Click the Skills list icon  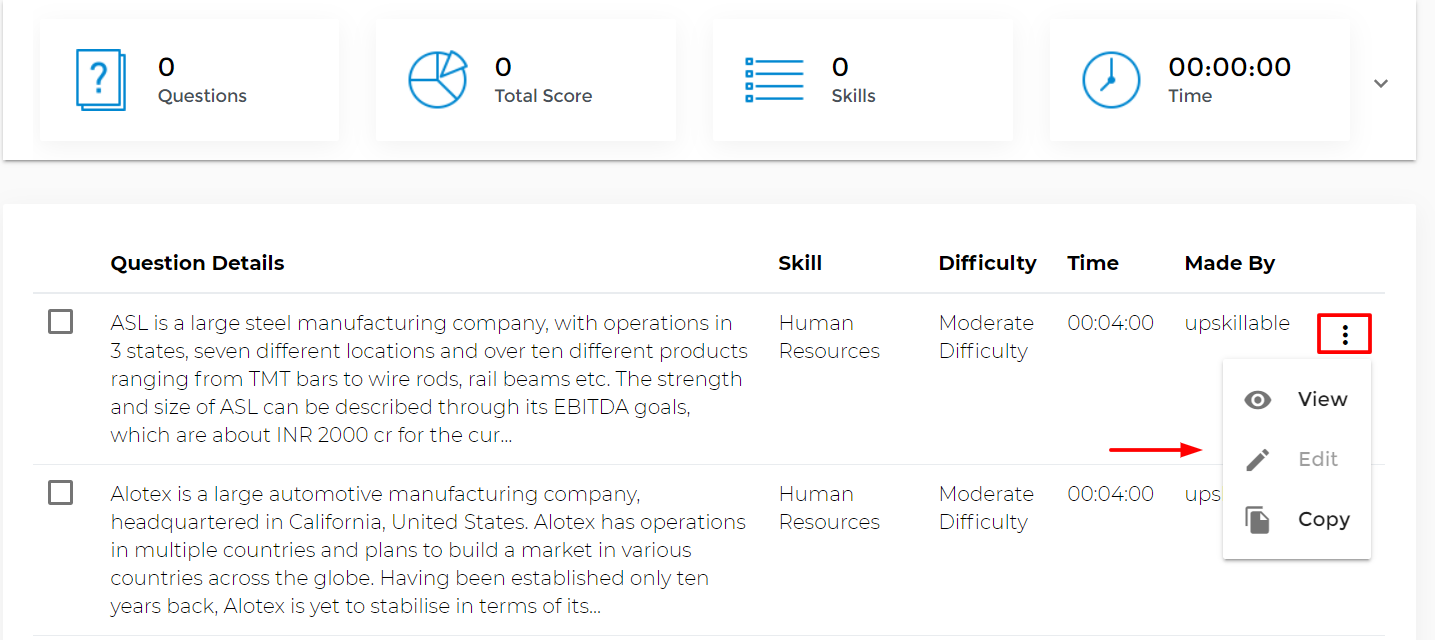(774, 80)
